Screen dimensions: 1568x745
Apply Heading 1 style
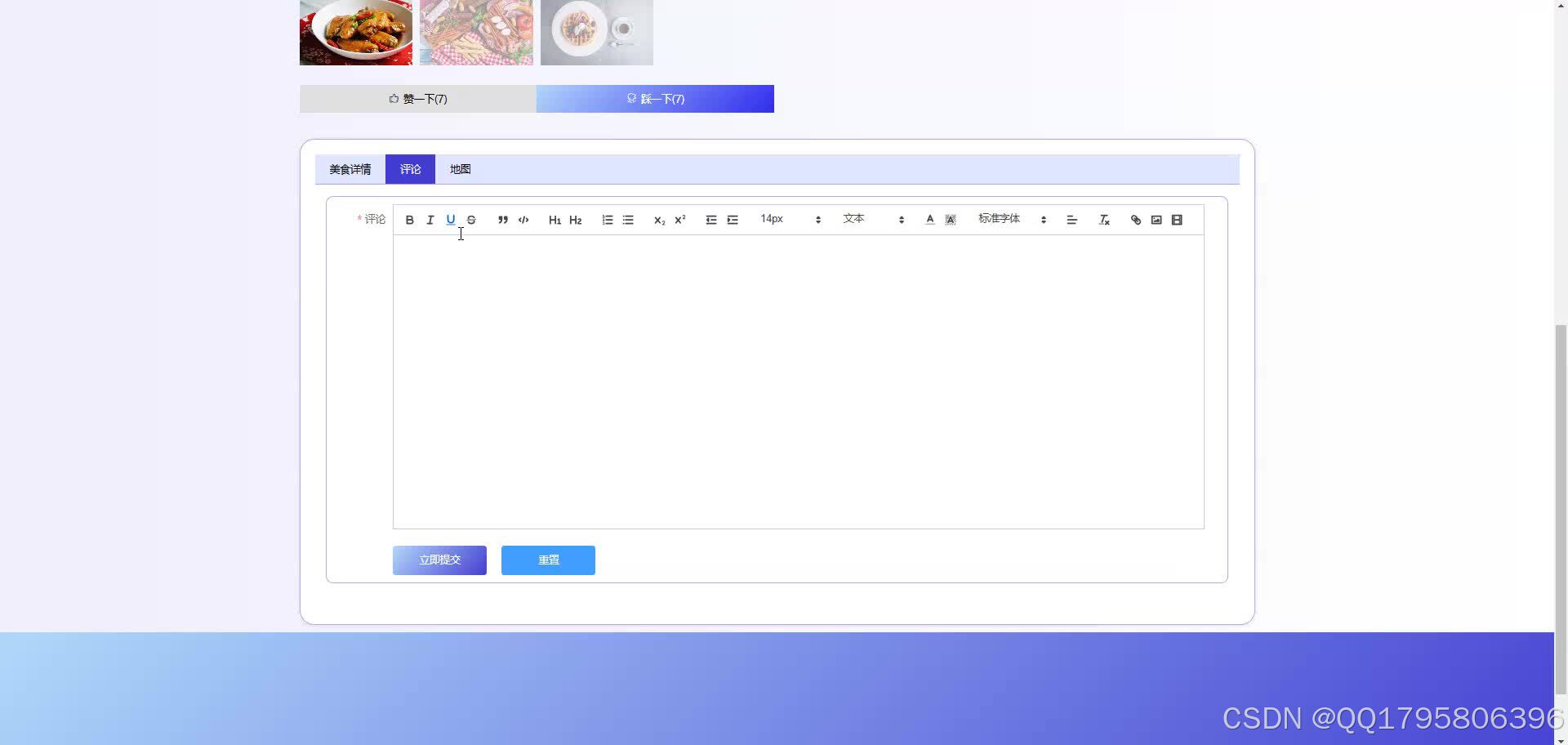tap(555, 220)
